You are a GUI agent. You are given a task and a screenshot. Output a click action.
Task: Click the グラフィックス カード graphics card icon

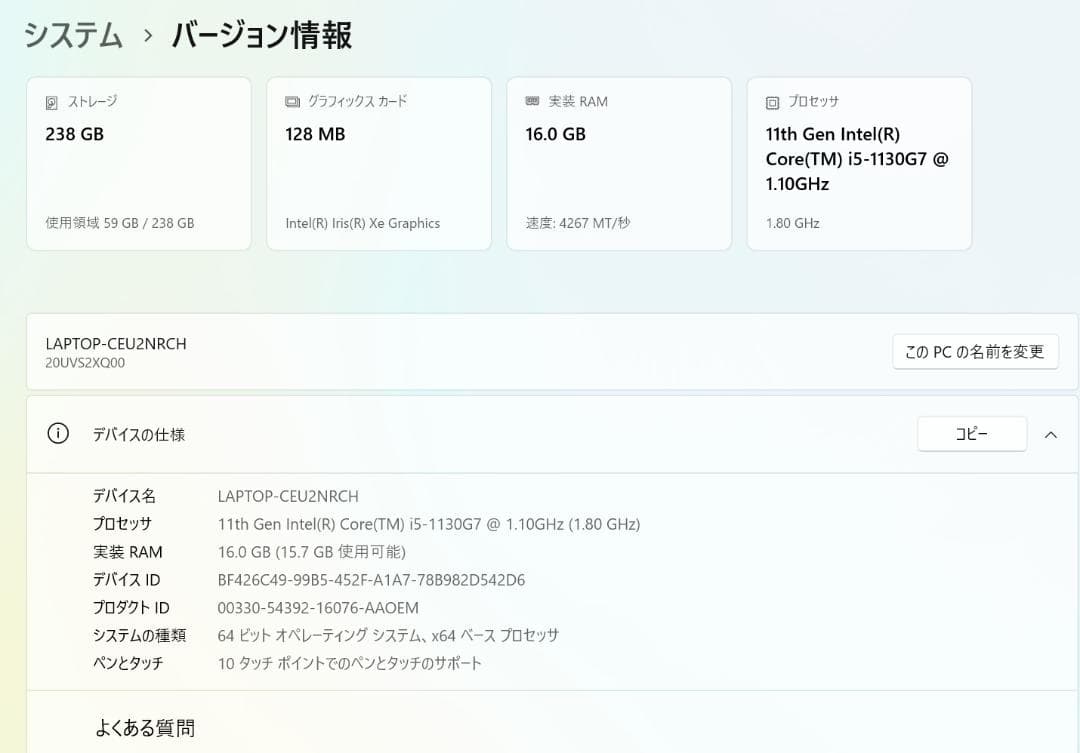coord(292,100)
